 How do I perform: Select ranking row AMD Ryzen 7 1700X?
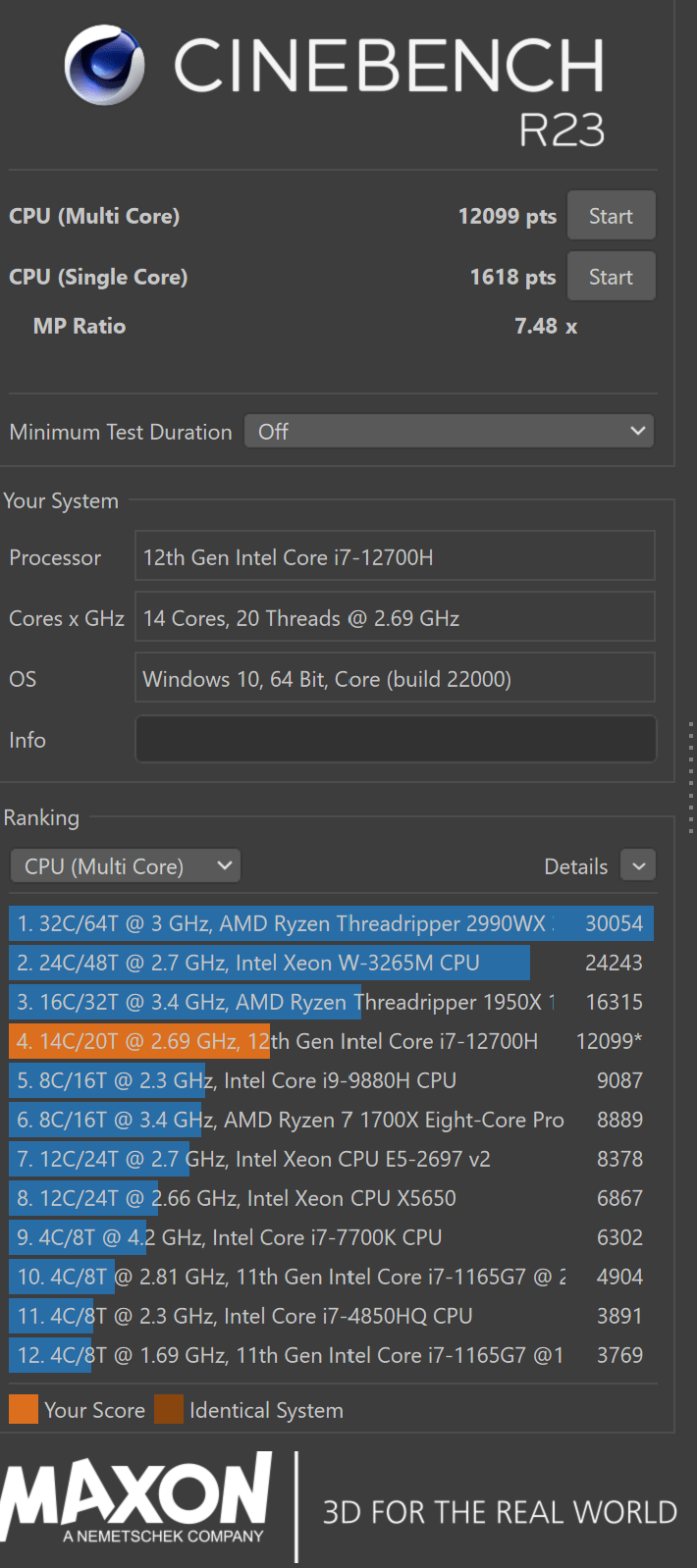[x=331, y=1120]
